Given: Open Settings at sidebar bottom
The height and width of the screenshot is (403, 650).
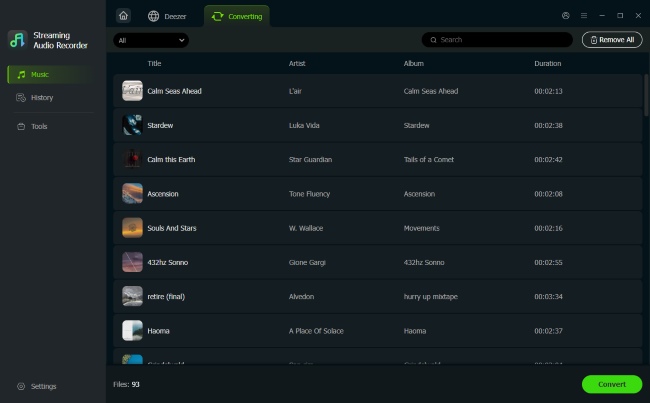Looking at the screenshot, I should [x=36, y=386].
